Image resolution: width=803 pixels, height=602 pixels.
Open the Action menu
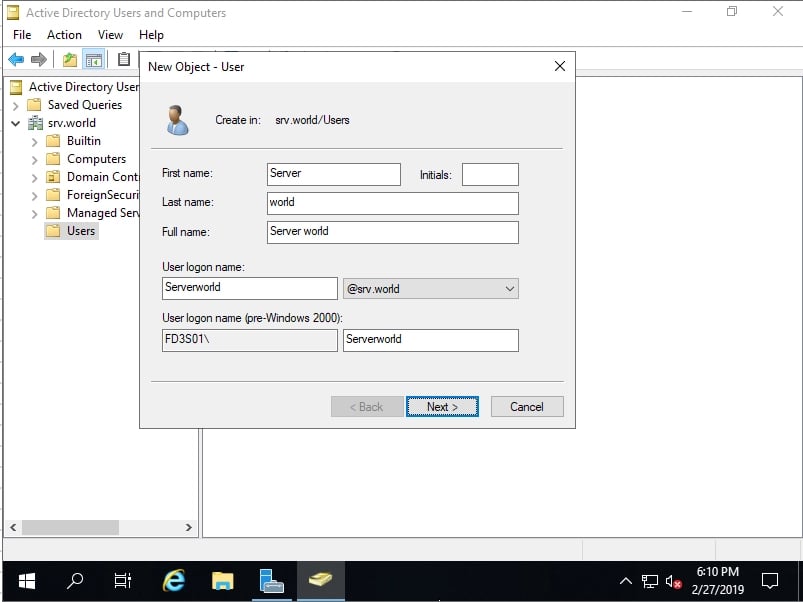65,35
